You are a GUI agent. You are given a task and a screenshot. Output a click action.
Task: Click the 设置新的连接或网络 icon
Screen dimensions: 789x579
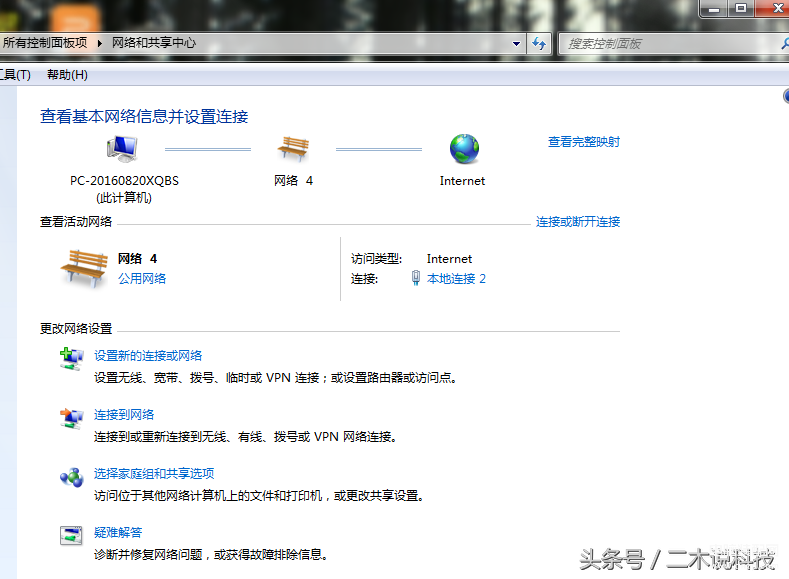(x=71, y=359)
